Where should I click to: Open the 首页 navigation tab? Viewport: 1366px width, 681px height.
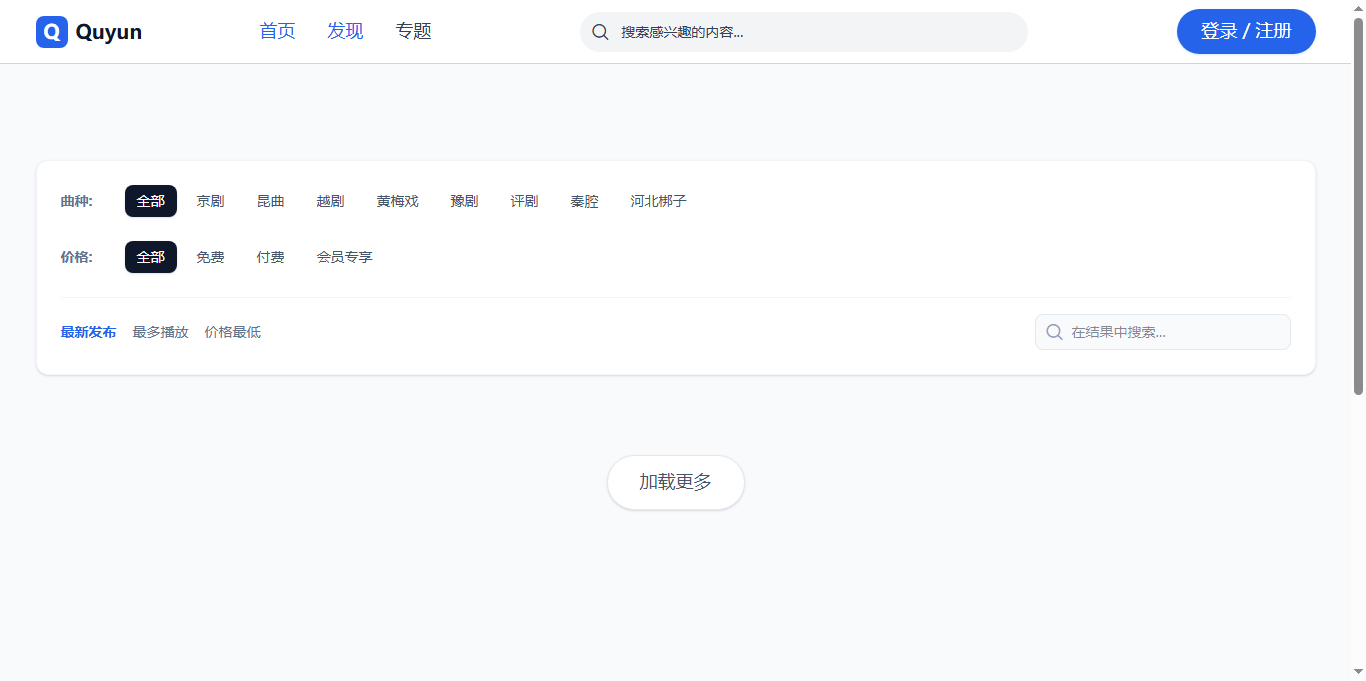tap(277, 31)
